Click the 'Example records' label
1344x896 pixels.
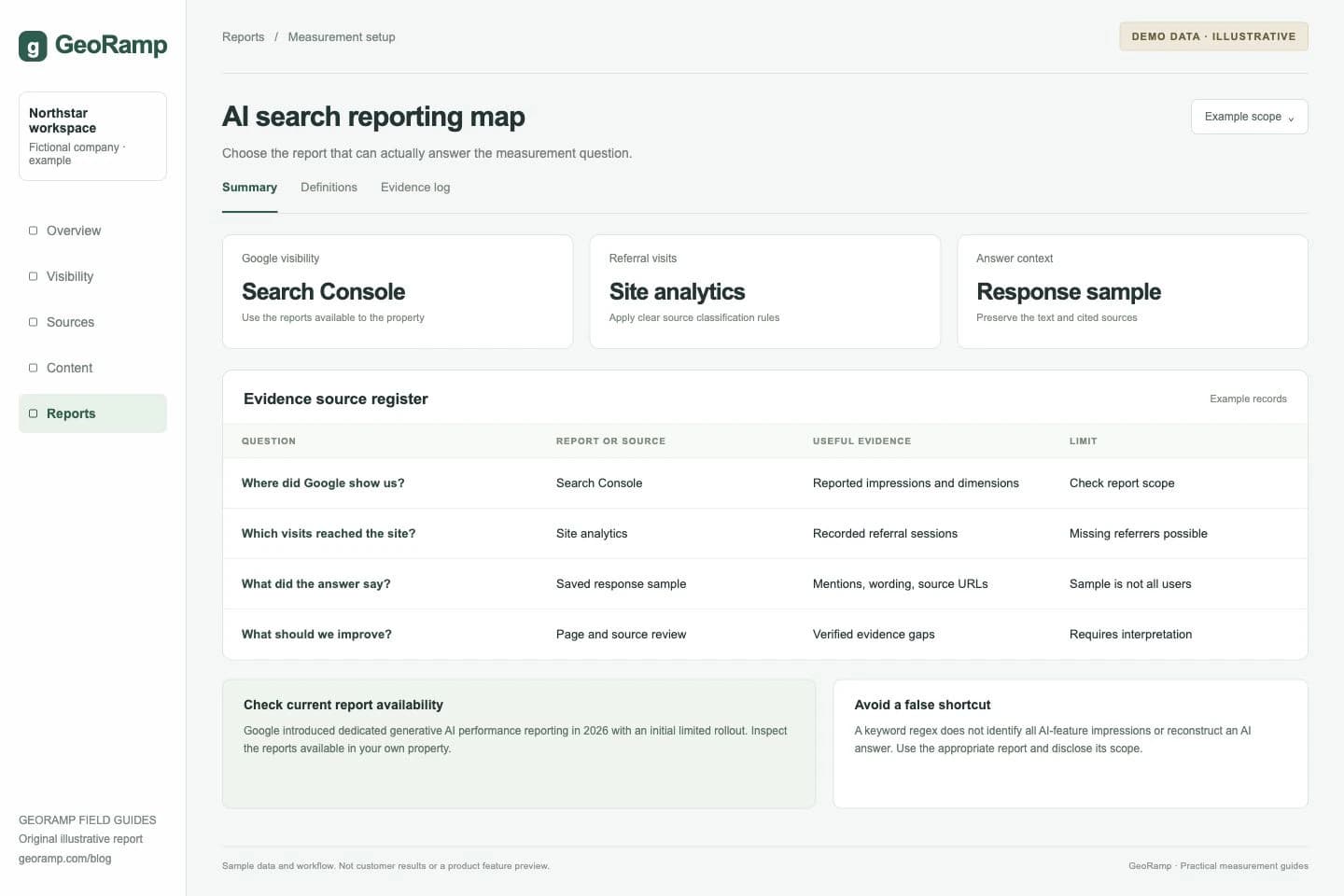click(1248, 399)
